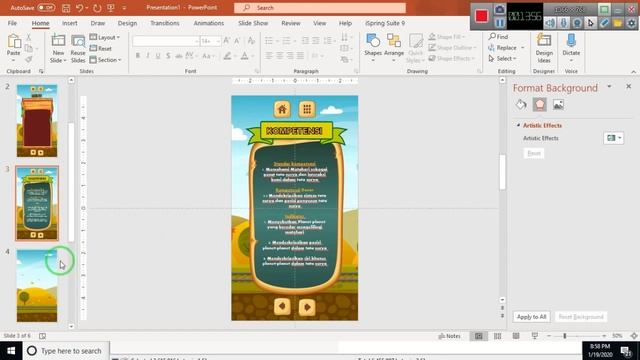Click the taskbar Type here to search box

66,351
